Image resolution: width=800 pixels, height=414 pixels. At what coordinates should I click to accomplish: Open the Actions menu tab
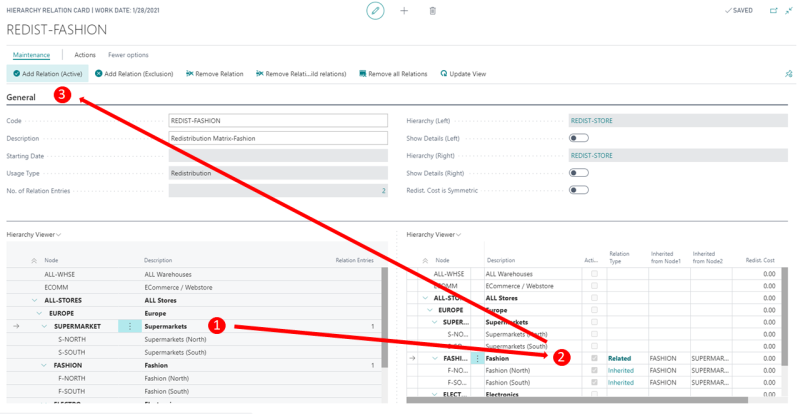click(x=85, y=55)
